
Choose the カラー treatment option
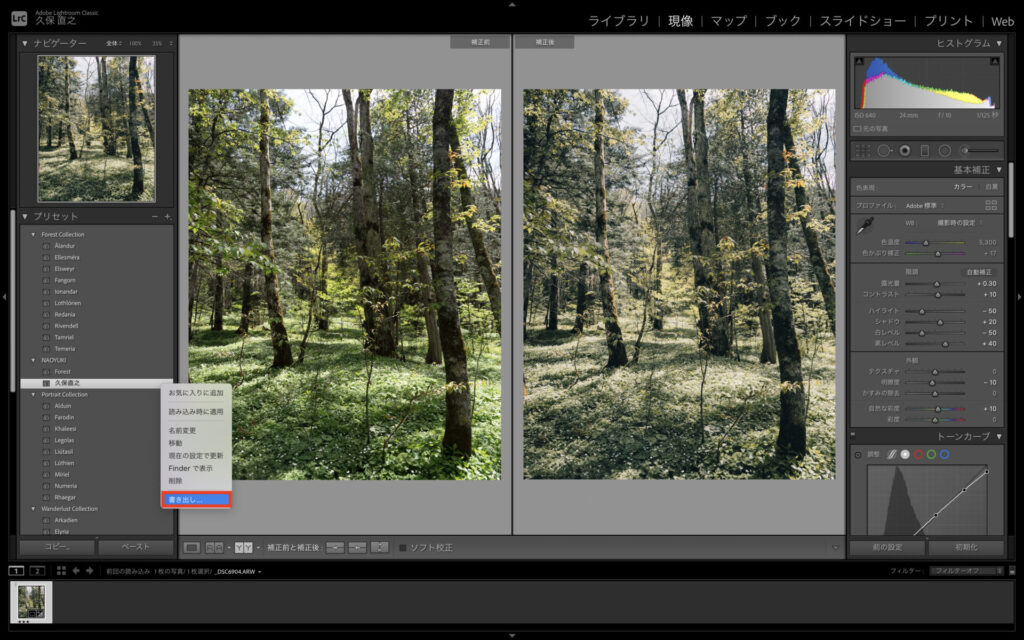pyautogui.click(x=963, y=187)
